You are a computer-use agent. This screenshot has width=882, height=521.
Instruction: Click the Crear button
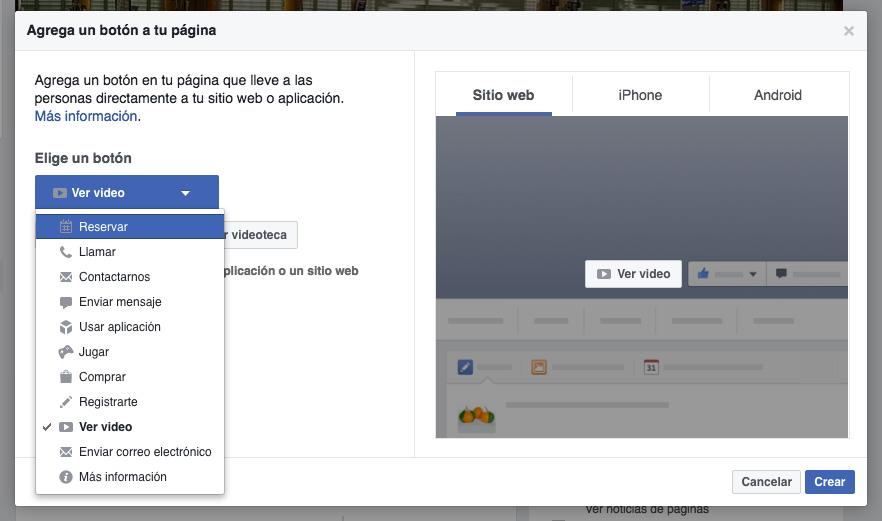[x=830, y=482]
